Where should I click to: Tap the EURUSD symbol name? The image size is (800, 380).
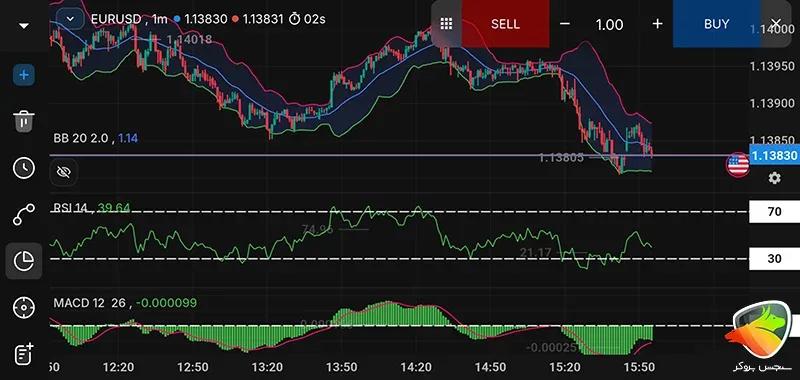pyautogui.click(x=116, y=19)
